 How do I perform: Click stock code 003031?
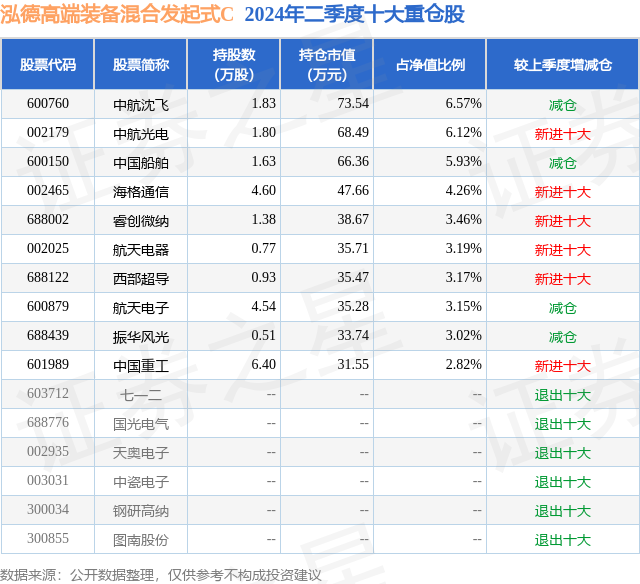[x=48, y=480]
